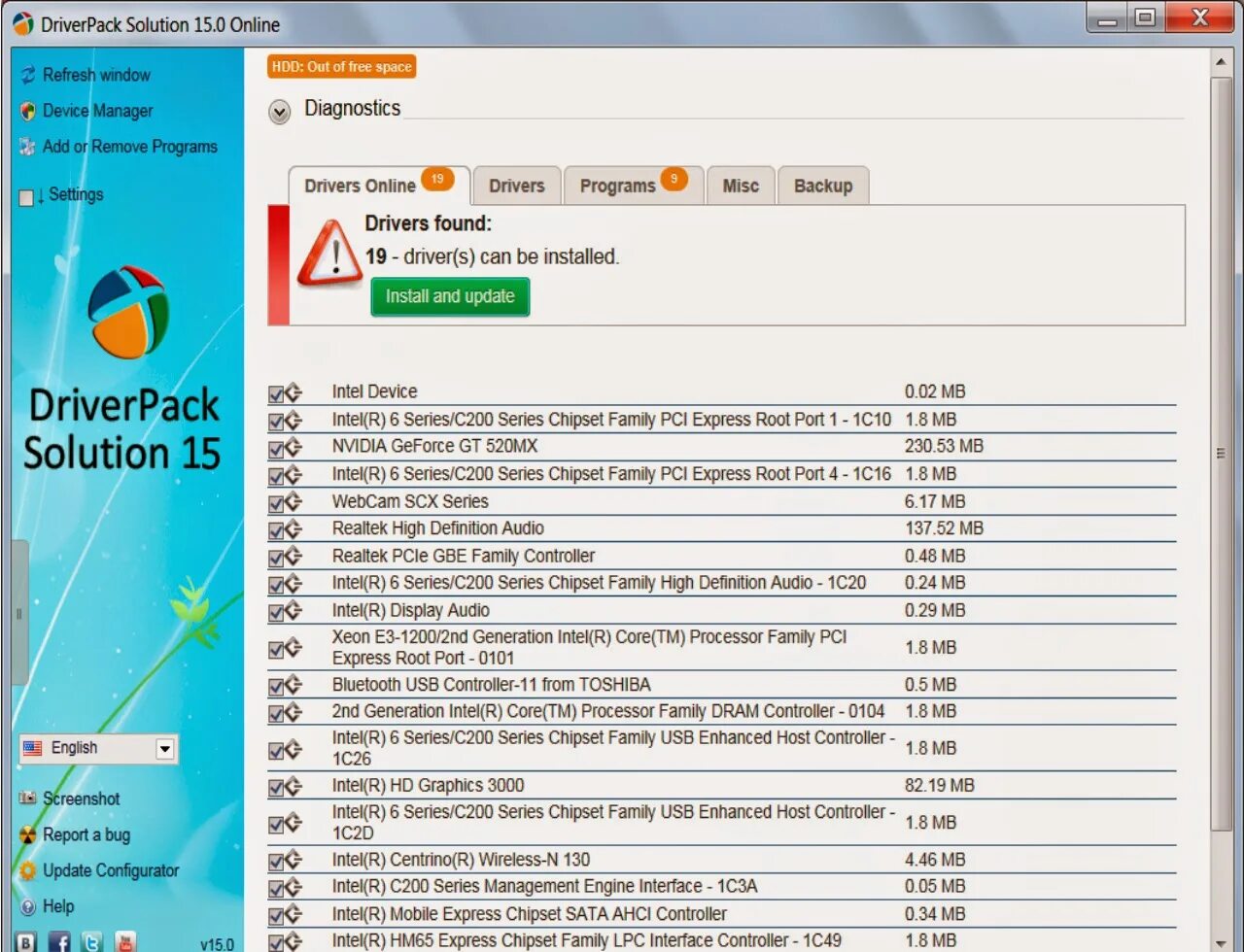The image size is (1244, 952).
Task: Uncheck Realtek High Definition Audio checkbox
Action: coord(276,530)
